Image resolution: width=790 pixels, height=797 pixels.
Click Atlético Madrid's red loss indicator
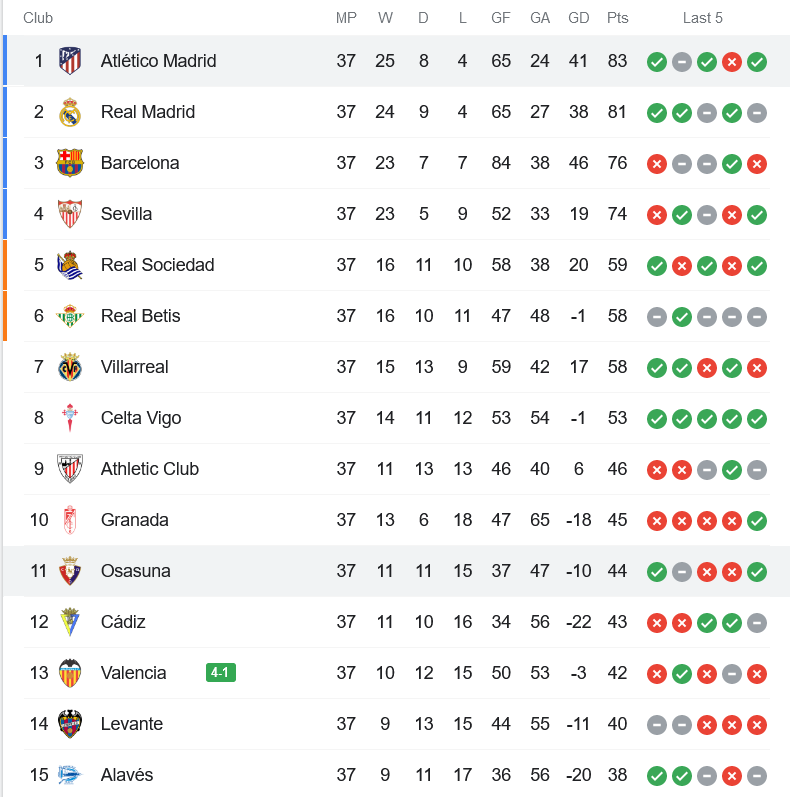pos(732,62)
